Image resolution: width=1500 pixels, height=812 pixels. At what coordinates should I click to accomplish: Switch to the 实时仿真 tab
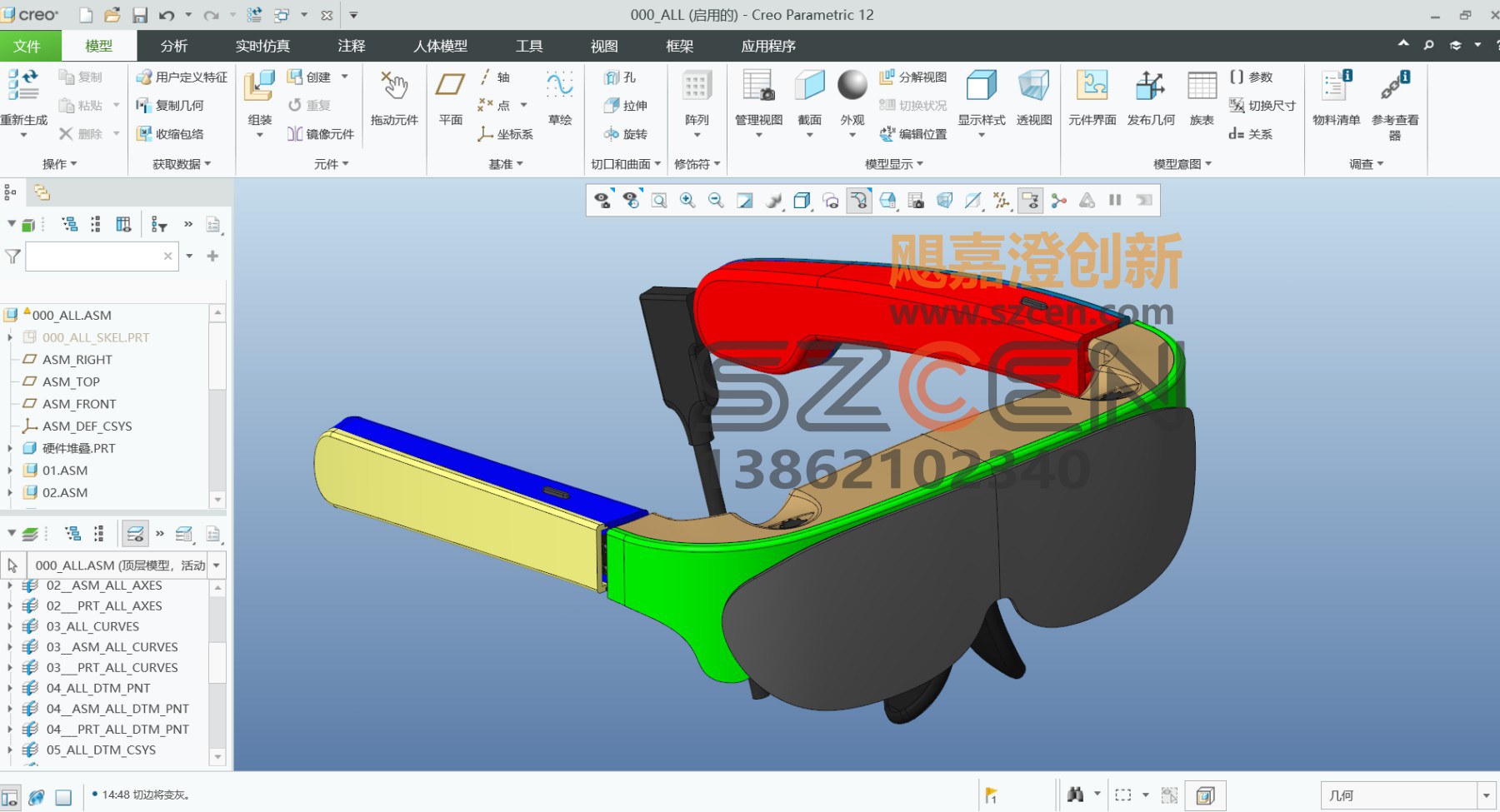(262, 46)
